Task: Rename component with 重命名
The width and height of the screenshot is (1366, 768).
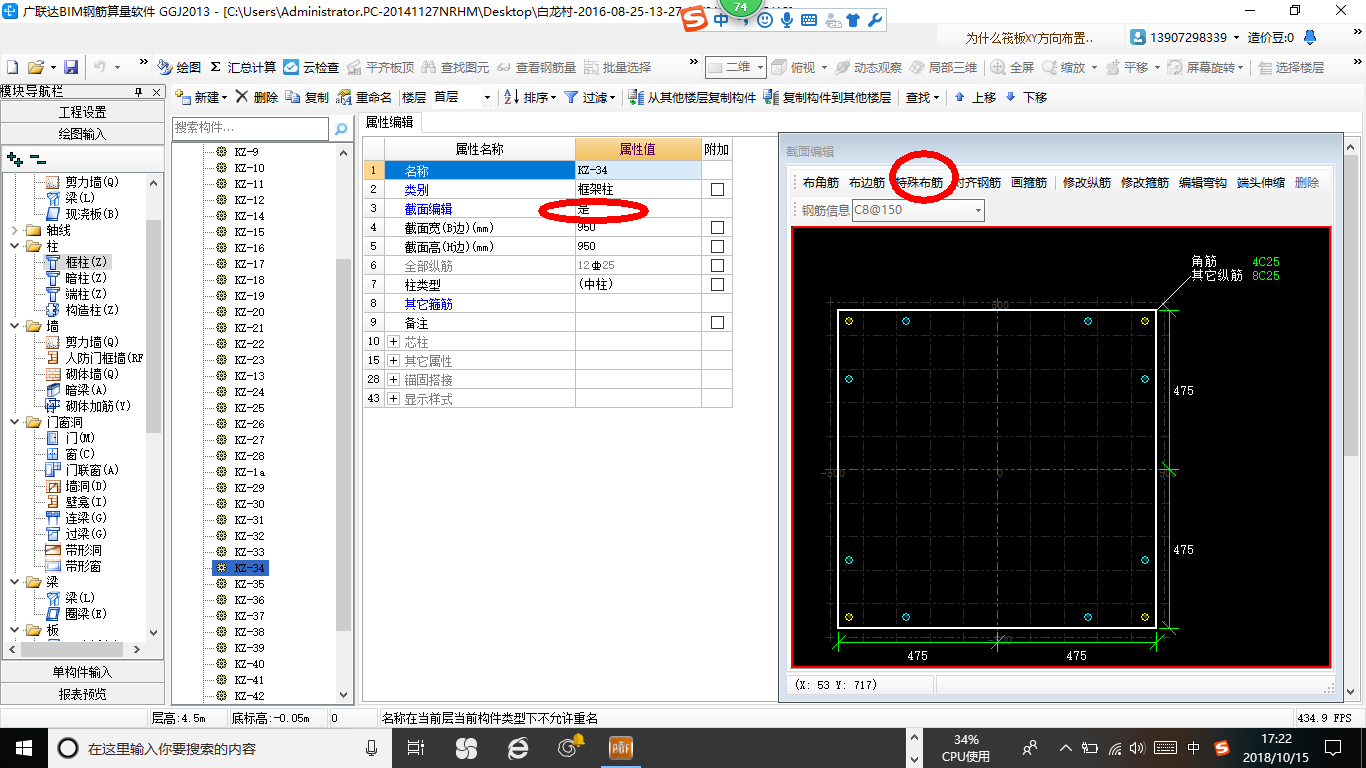Action: (x=365, y=97)
